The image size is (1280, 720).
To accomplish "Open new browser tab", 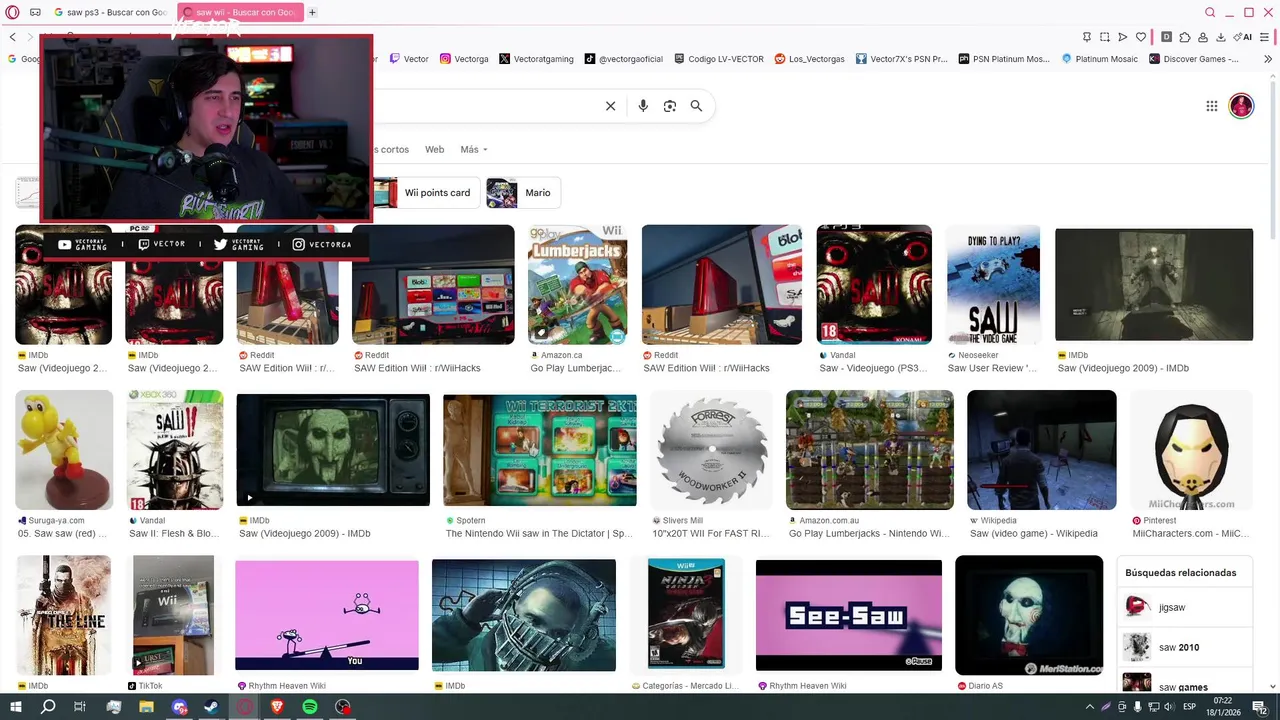I will click(312, 13).
